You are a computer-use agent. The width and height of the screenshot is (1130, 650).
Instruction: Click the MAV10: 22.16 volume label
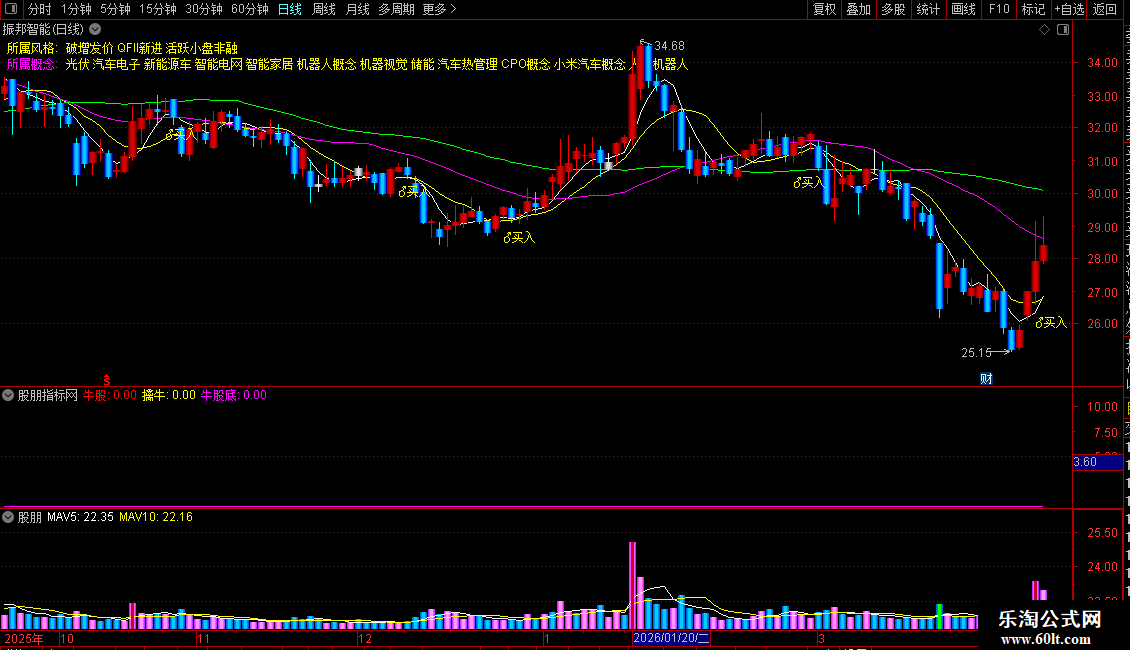click(x=156, y=517)
